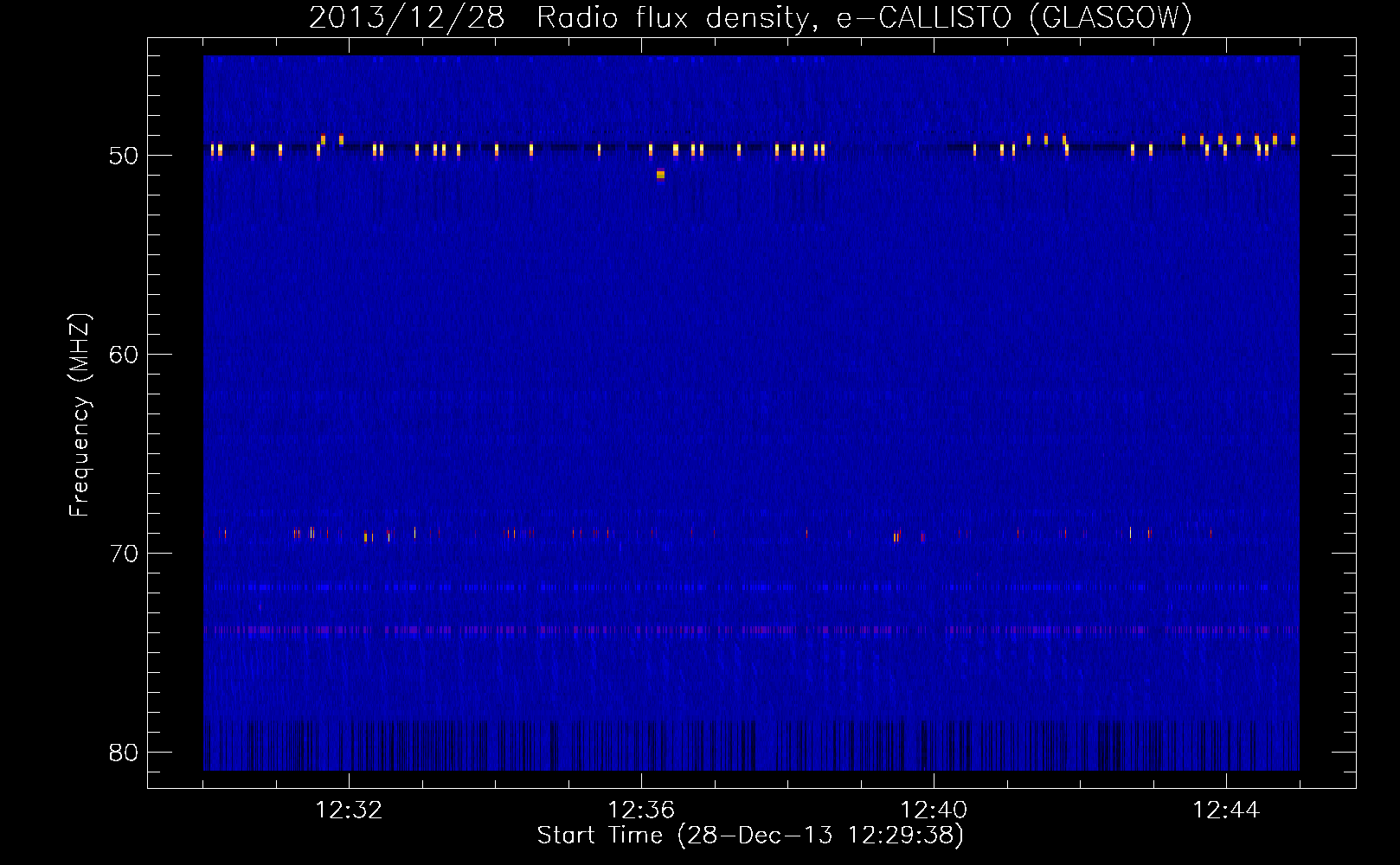The width and height of the screenshot is (1400, 865).
Task: Click the 12:40 time tick label
Action: (x=934, y=811)
